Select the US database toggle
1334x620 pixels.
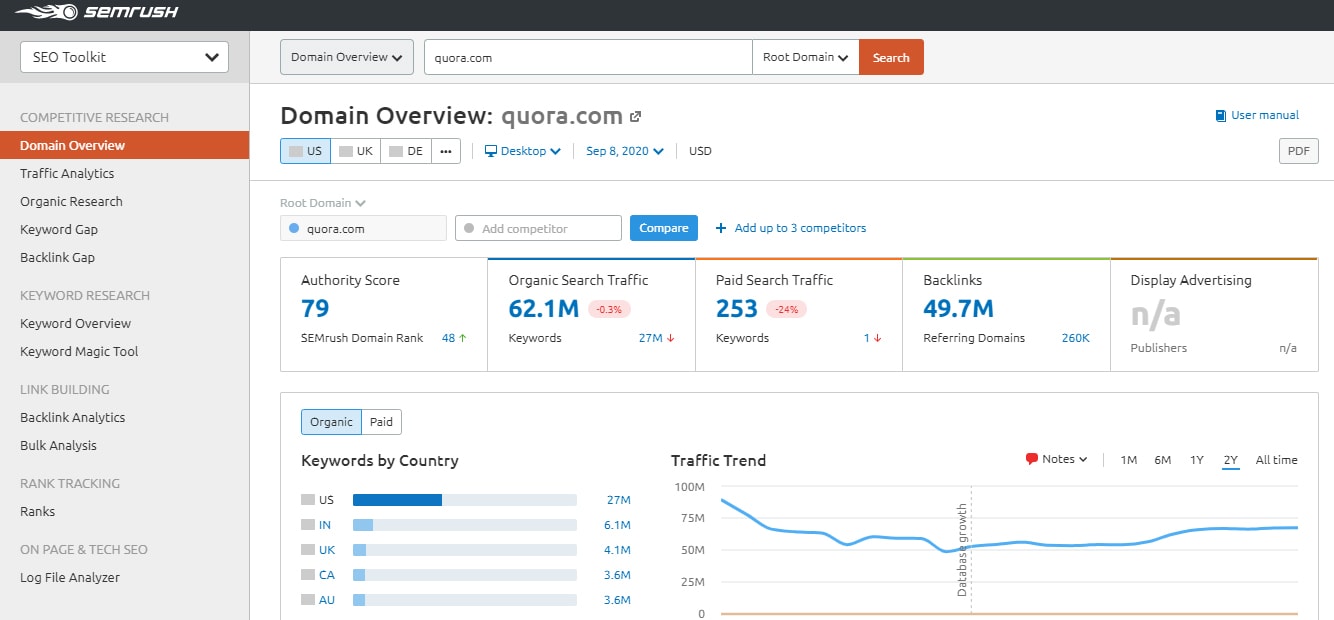[306, 151]
